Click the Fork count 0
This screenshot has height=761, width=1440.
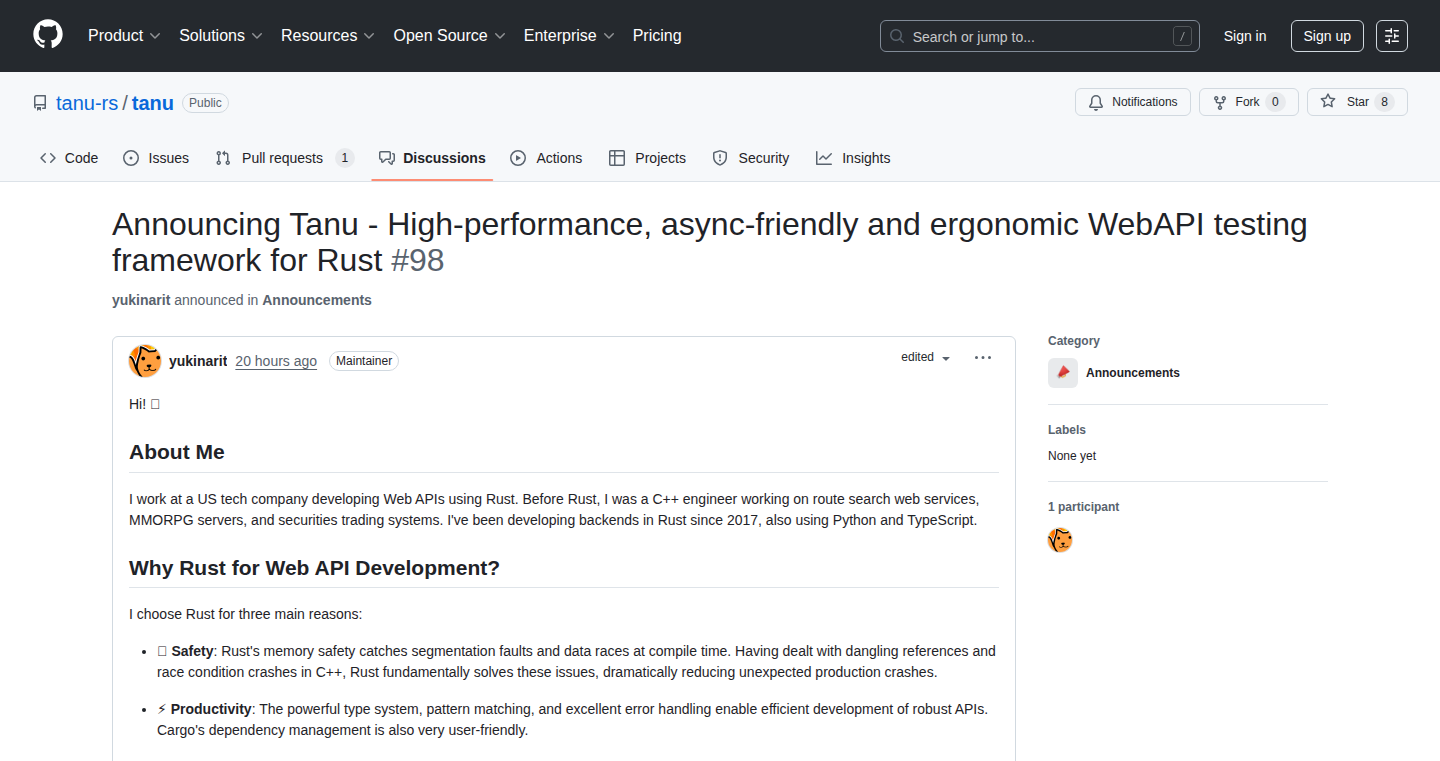pos(1275,102)
